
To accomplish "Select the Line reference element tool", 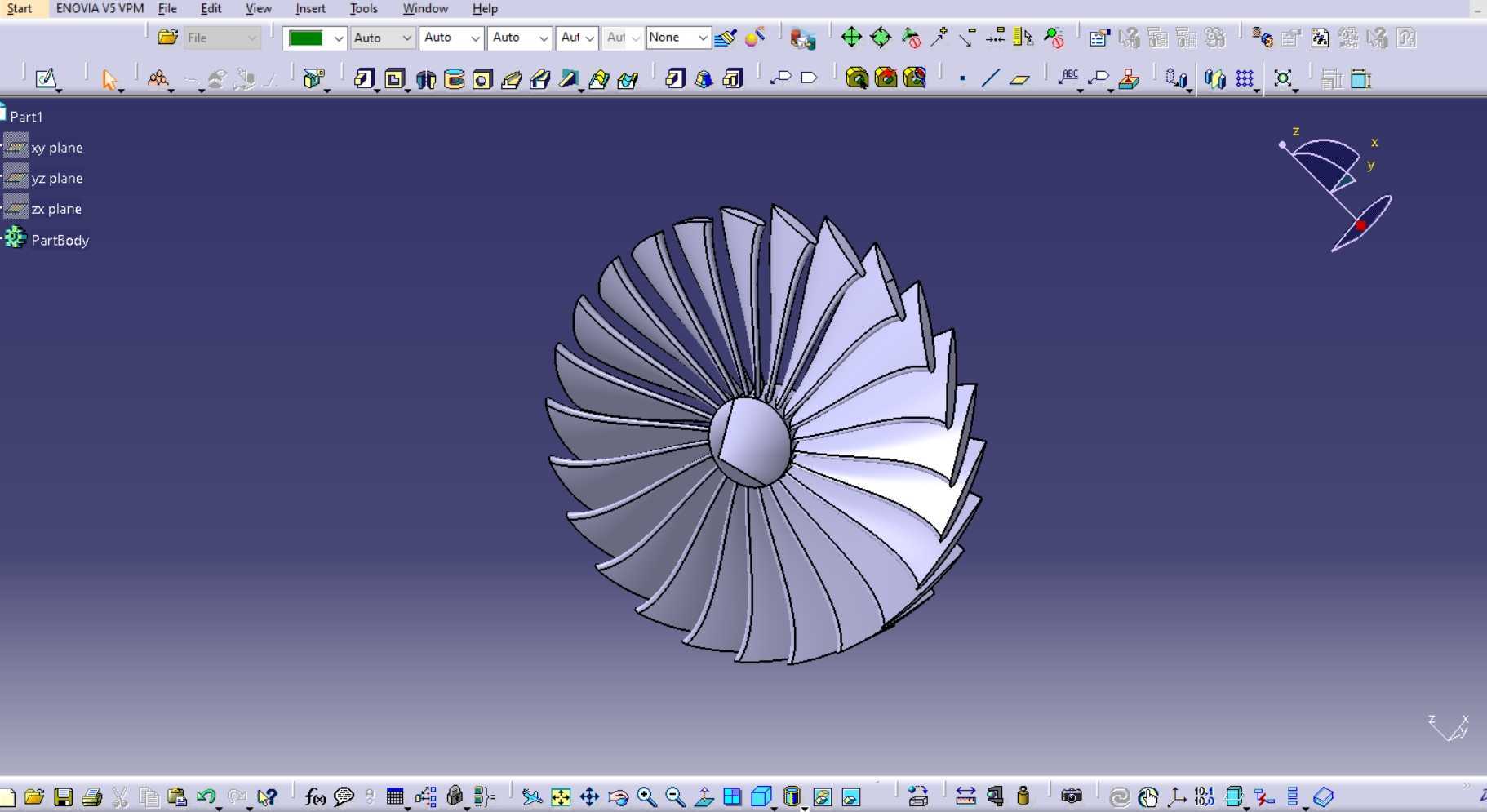I will click(990, 78).
